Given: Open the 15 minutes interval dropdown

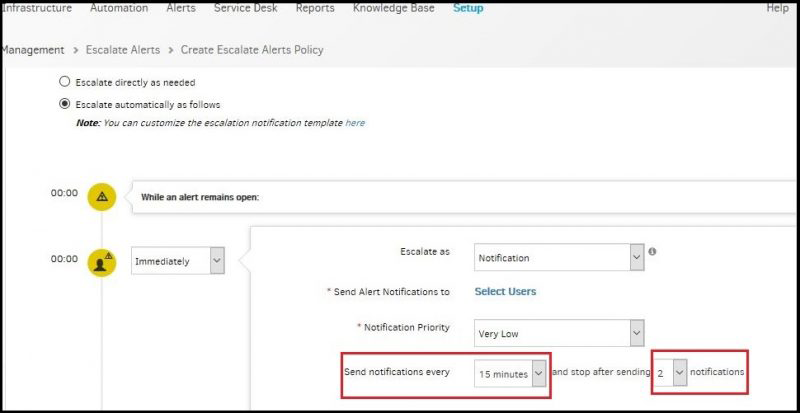Looking at the screenshot, I should click(x=510, y=374).
